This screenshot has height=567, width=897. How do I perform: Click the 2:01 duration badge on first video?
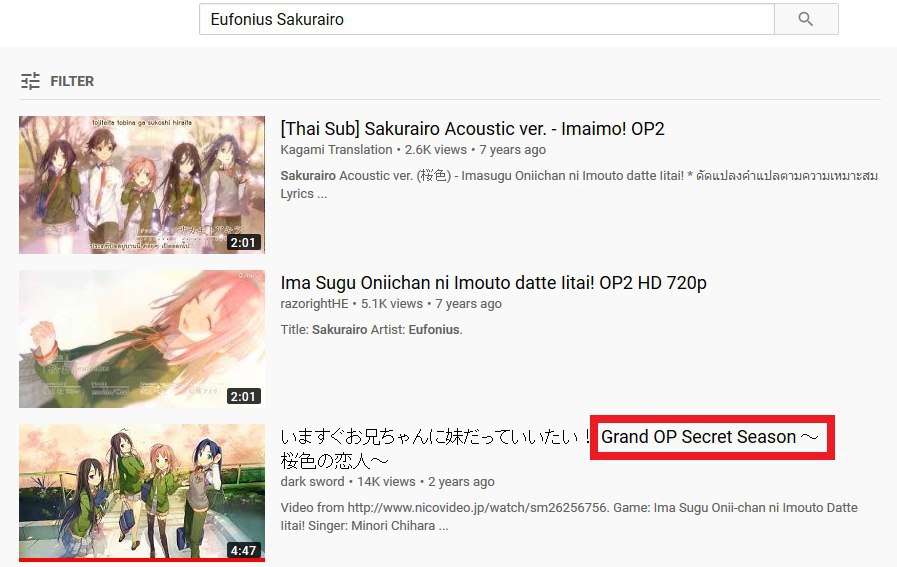(x=243, y=243)
